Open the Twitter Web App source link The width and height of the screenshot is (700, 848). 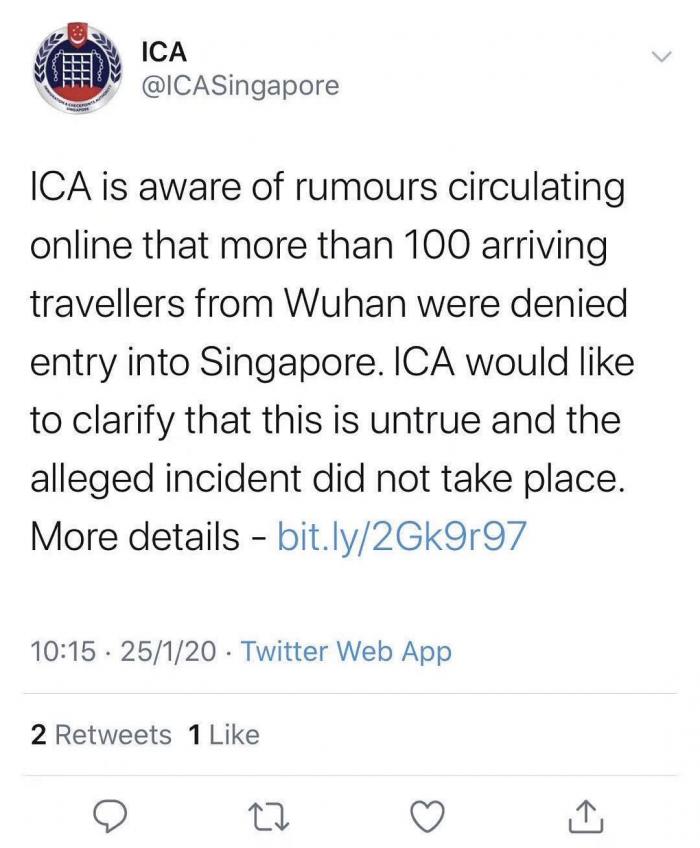coord(346,652)
